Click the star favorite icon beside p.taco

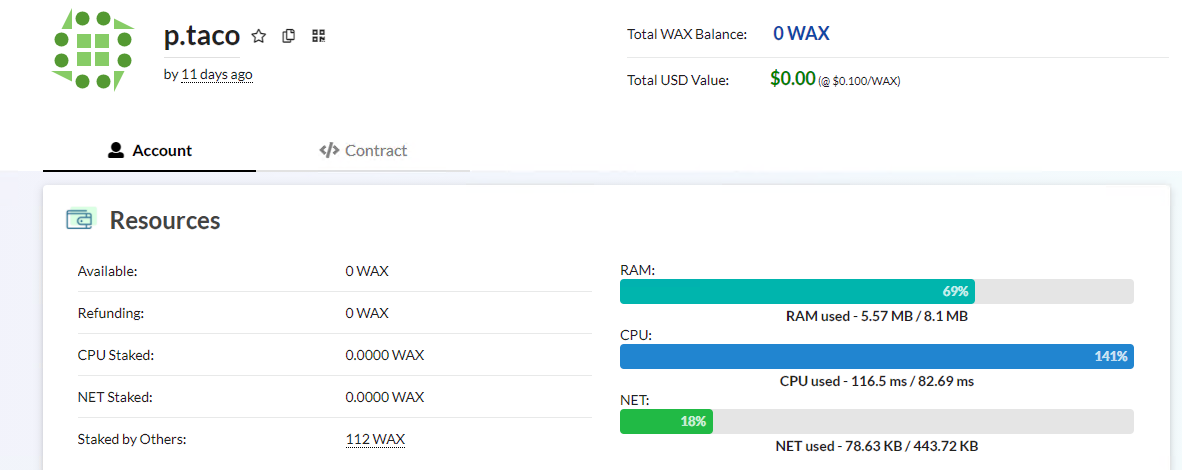tap(259, 35)
